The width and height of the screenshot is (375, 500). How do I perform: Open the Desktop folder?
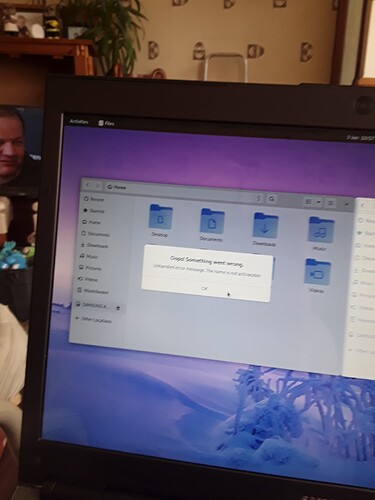[x=161, y=218]
